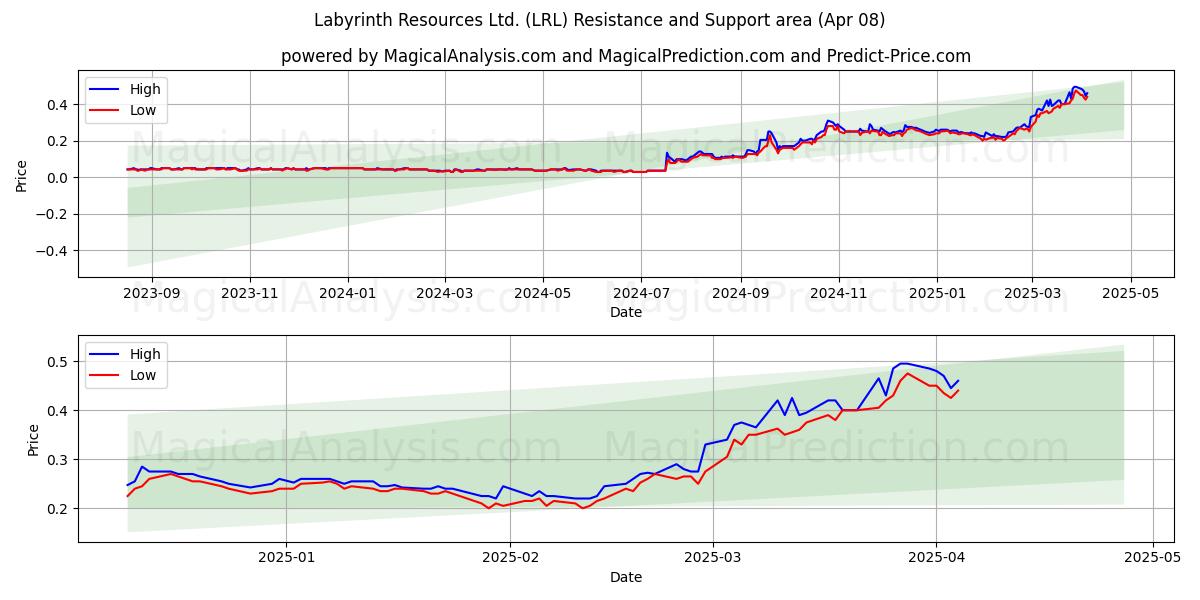Click the '−0.2' y-axis tick label

click(x=53, y=214)
